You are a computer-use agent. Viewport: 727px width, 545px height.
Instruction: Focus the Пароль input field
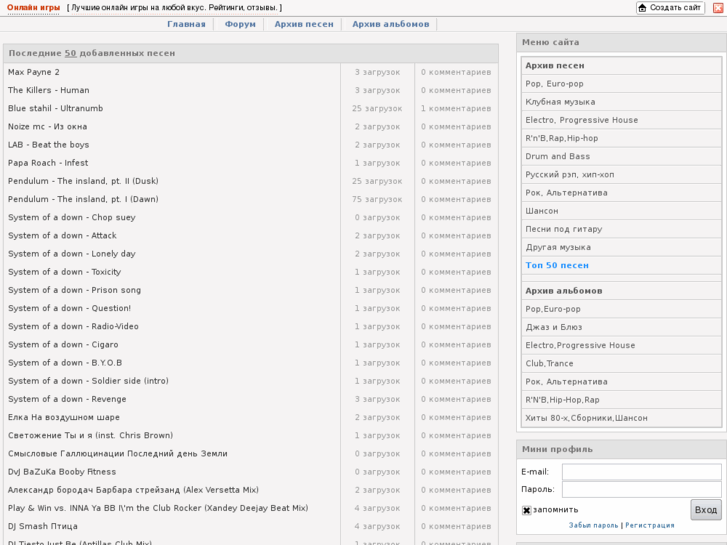coord(641,489)
